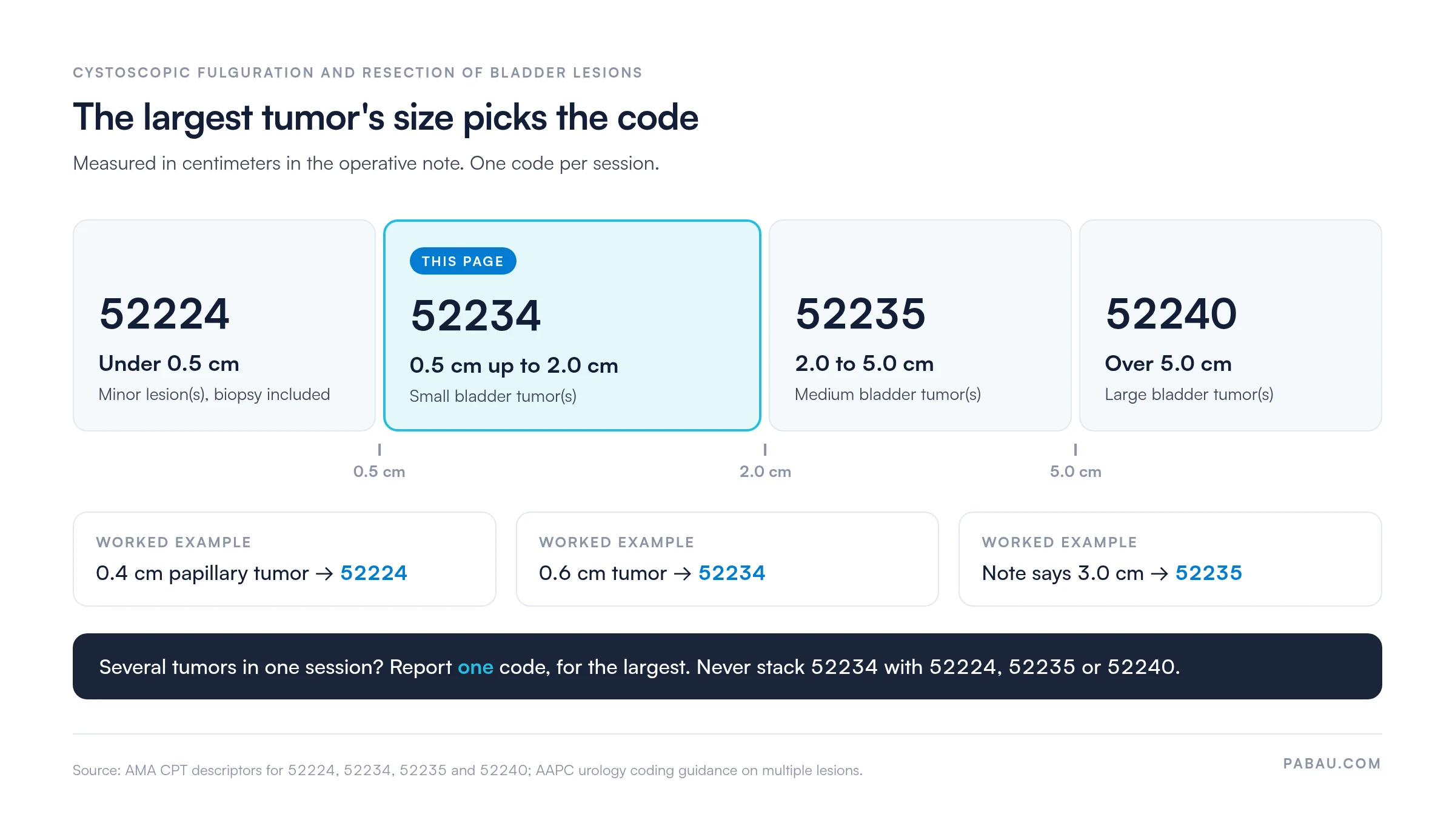Image resolution: width=1455 pixels, height=840 pixels.
Task: Follow the 52234 link in worked example
Action: pyautogui.click(x=732, y=573)
